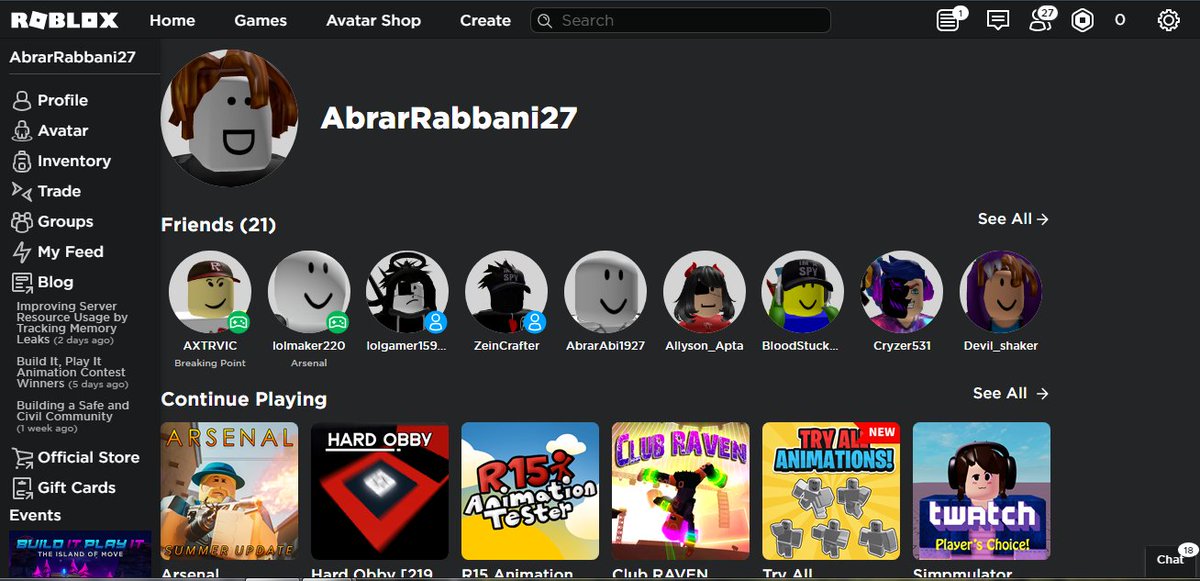Click the Gift Cards icon
Viewport: 1200px width, 581px height.
pos(21,488)
